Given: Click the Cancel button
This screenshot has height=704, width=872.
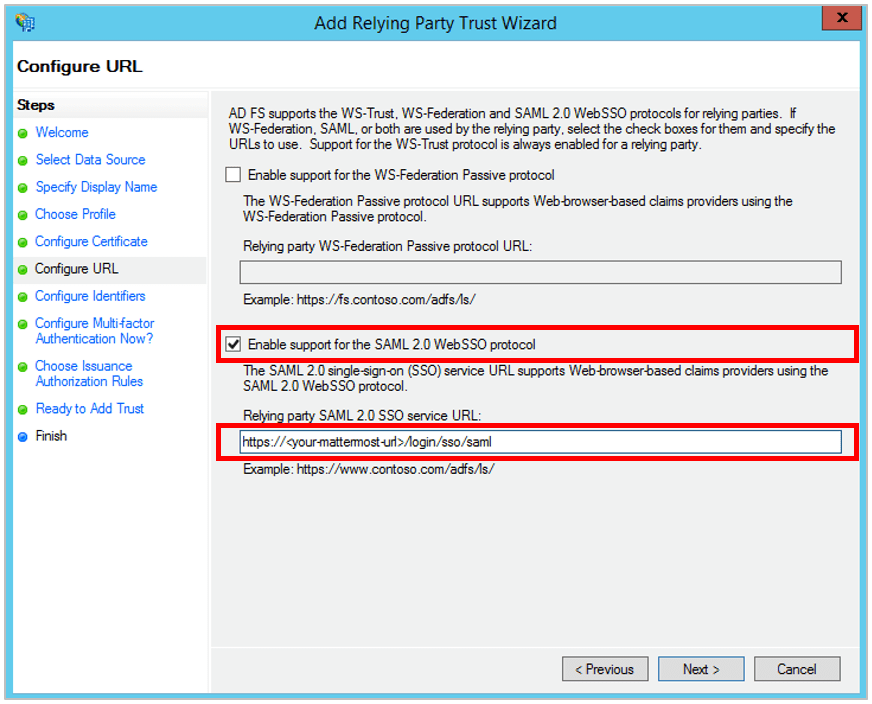Looking at the screenshot, I should (797, 668).
